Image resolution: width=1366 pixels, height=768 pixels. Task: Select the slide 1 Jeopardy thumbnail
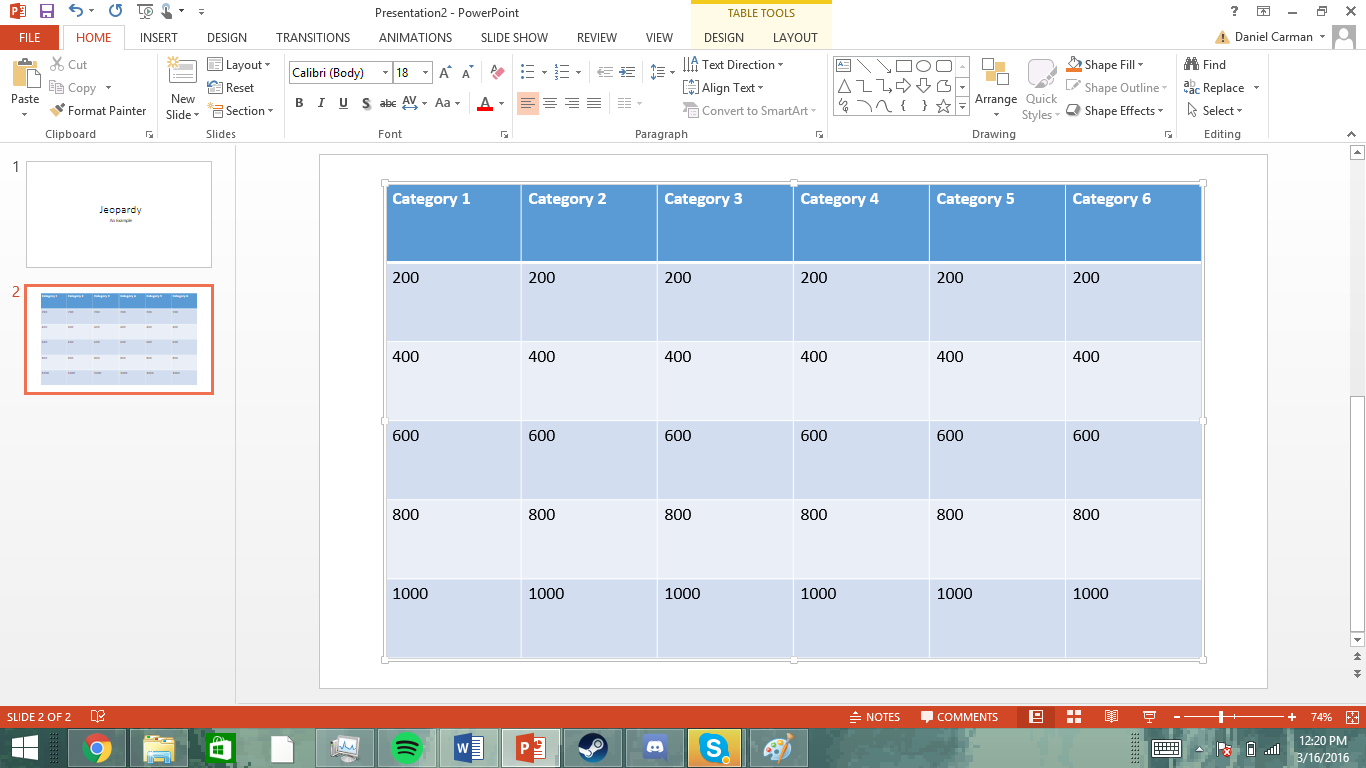coord(119,214)
